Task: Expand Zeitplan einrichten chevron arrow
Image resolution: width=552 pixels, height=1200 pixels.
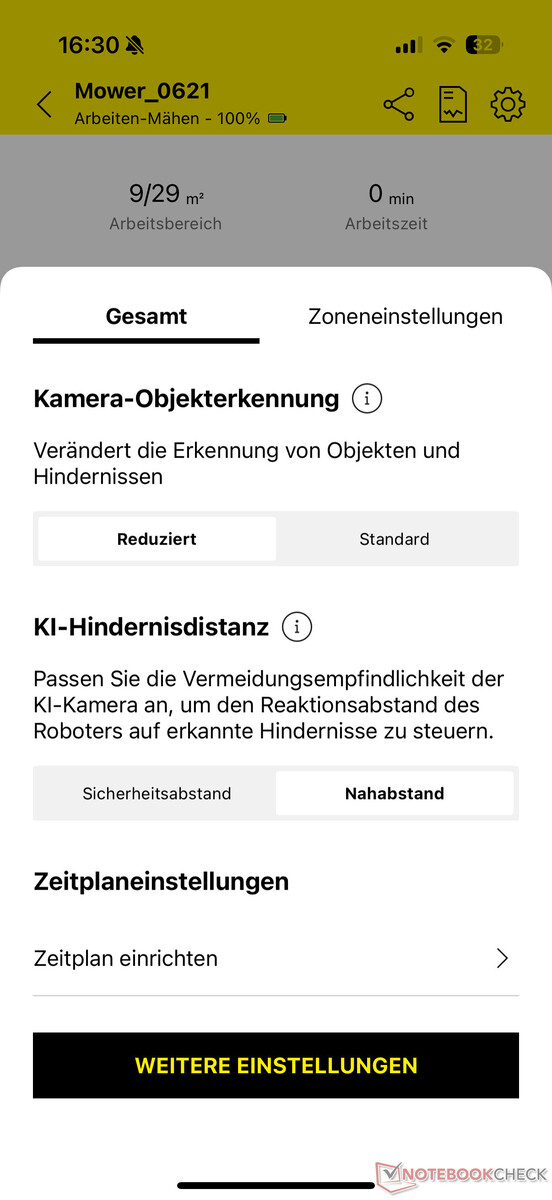Action: coord(503,959)
